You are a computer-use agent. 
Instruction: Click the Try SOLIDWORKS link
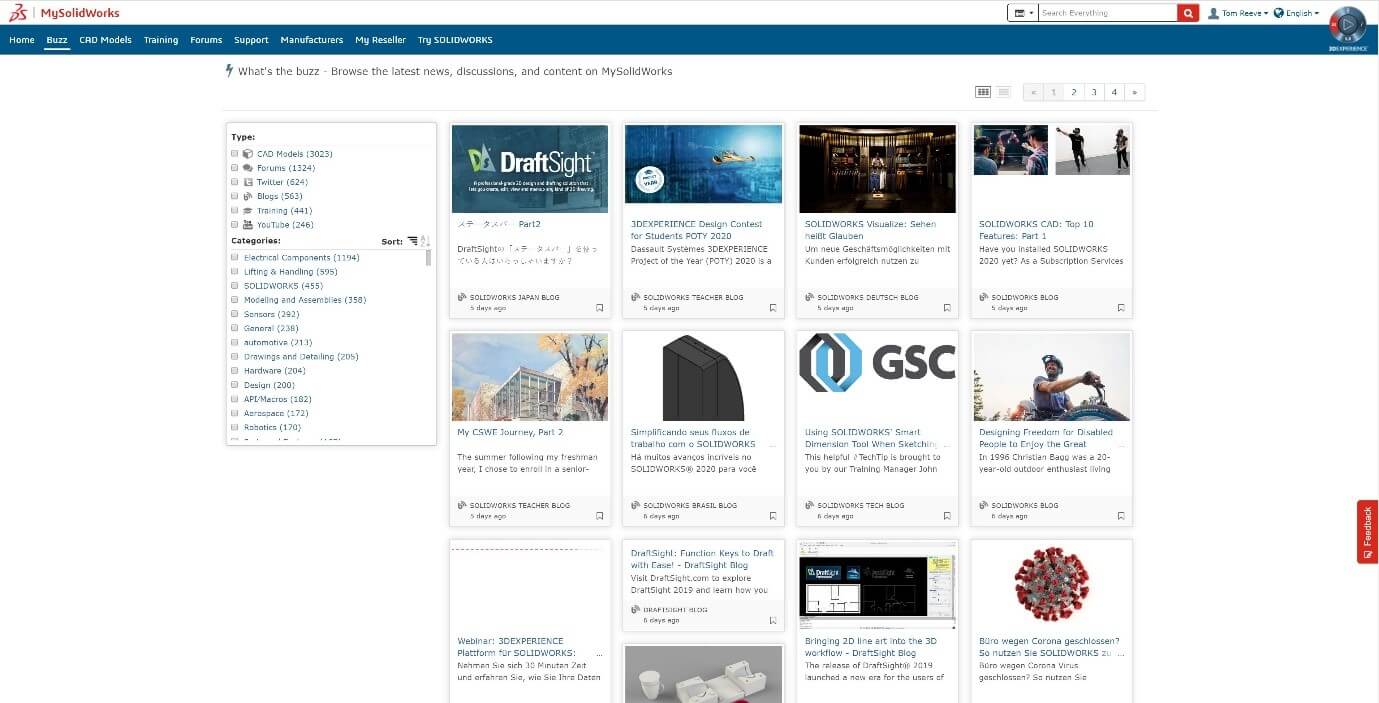click(455, 40)
